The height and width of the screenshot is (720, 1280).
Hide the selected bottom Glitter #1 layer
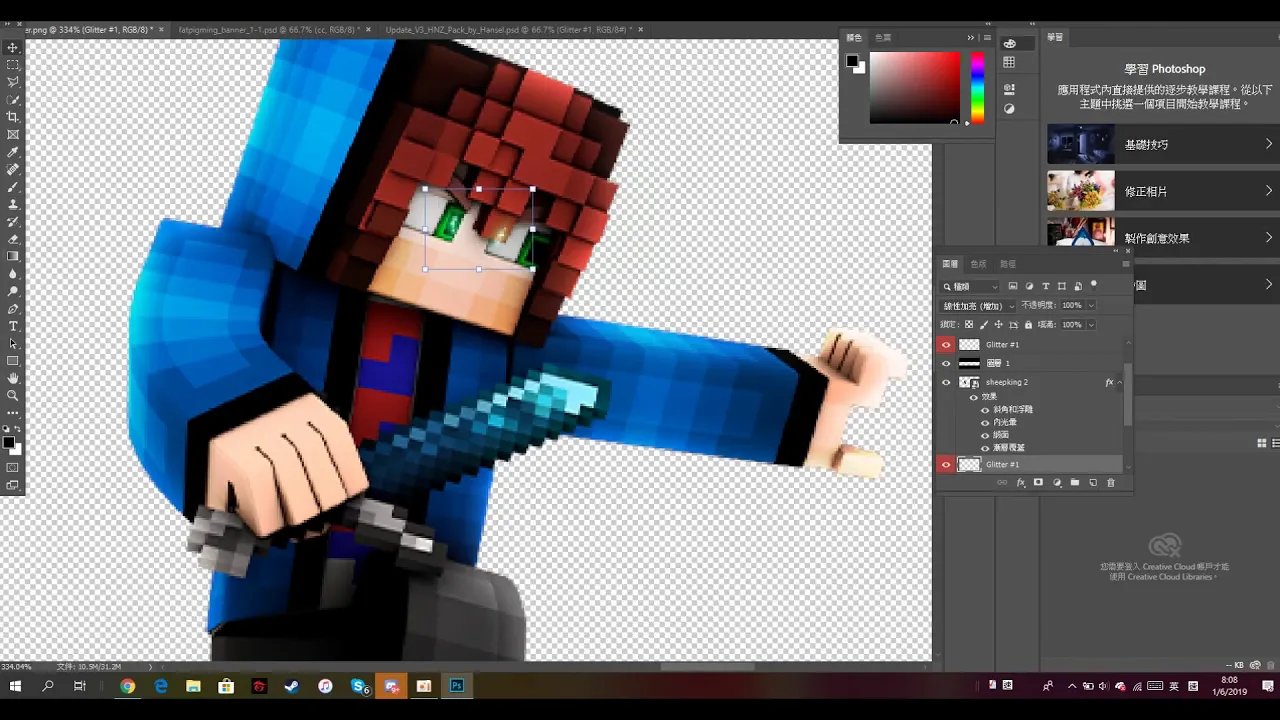tap(946, 464)
